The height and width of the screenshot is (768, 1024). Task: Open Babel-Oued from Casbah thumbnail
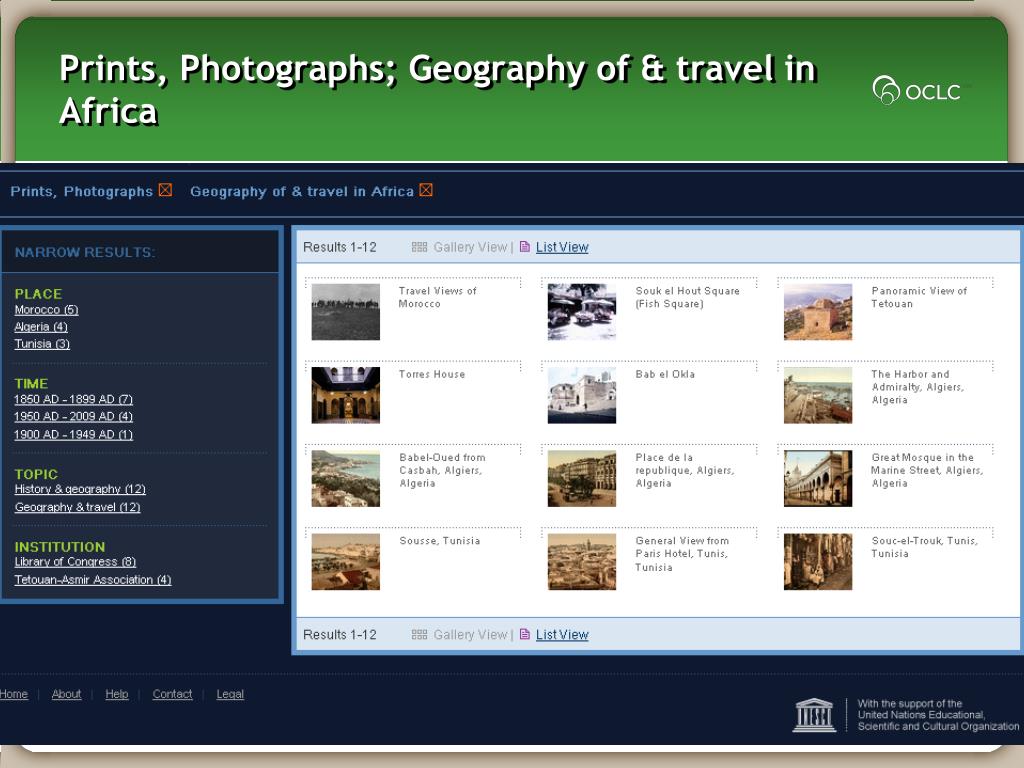point(345,479)
